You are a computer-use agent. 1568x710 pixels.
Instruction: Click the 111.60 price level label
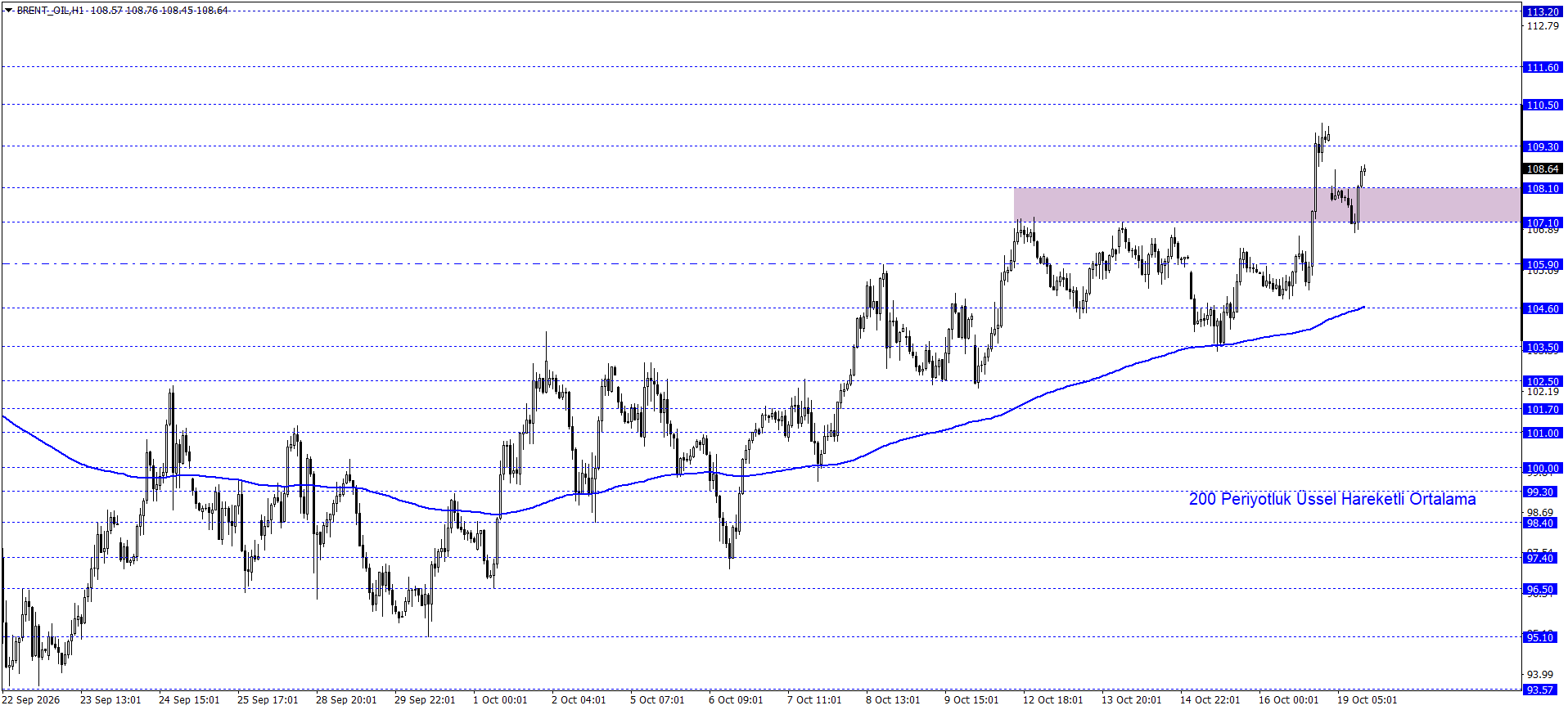coord(1542,67)
